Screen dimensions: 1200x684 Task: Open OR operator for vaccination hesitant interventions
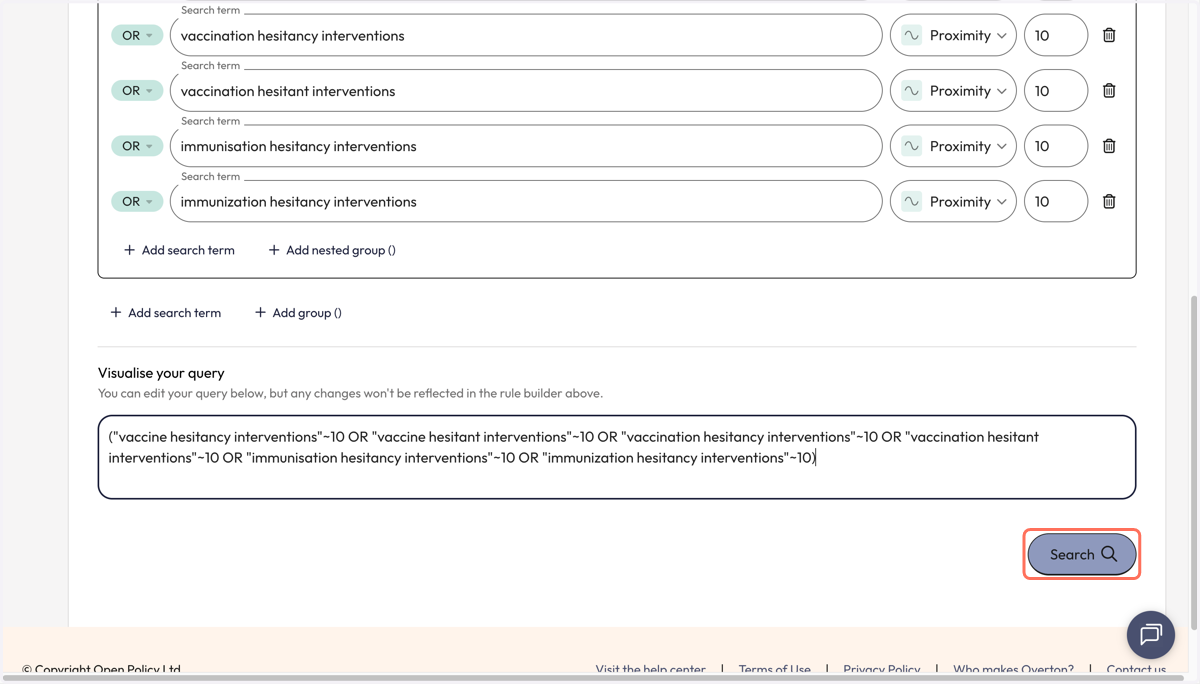[x=137, y=91]
